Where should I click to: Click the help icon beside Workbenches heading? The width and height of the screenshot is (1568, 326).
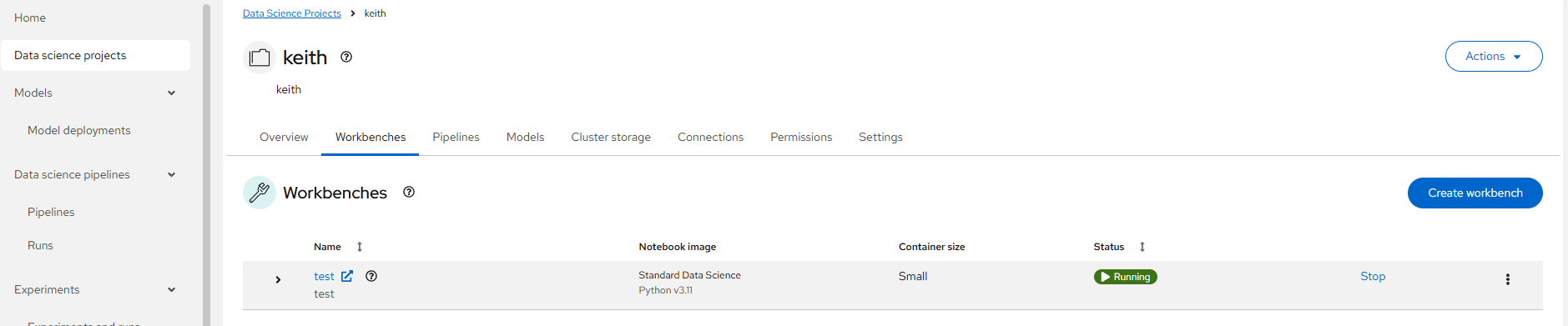pyautogui.click(x=409, y=192)
